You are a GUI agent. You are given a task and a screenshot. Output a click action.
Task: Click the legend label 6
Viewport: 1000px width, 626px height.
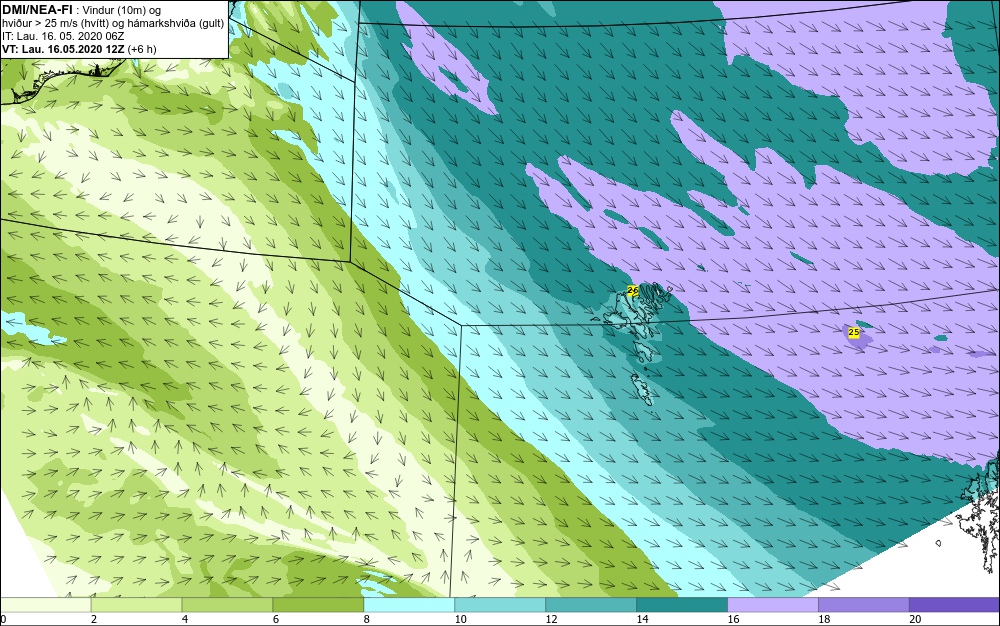click(276, 619)
